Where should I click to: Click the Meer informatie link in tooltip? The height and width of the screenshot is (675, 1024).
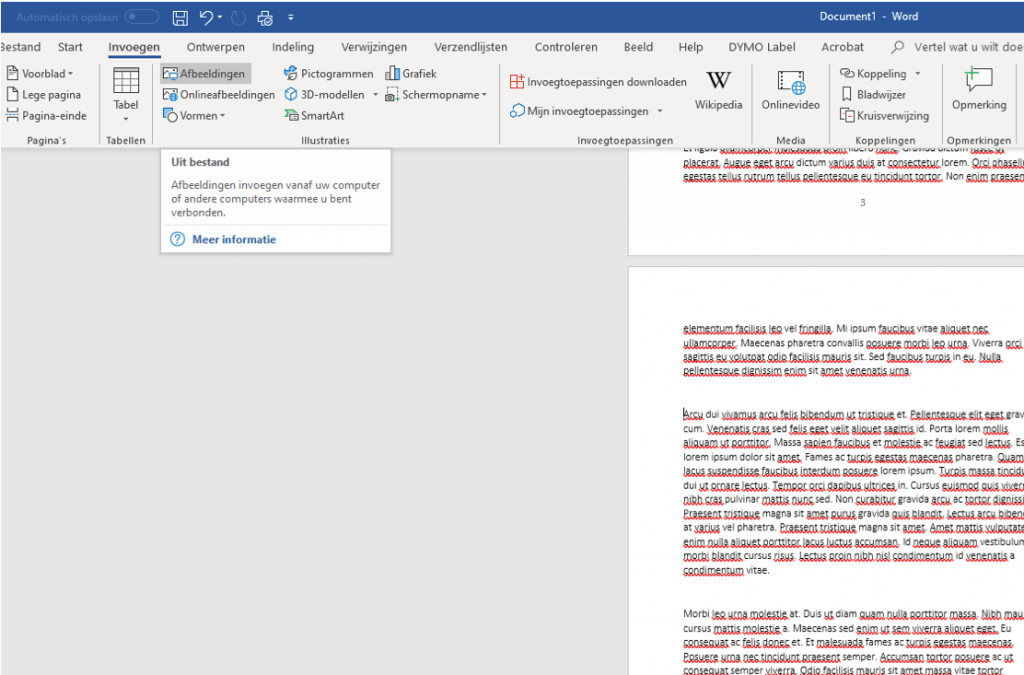click(x=234, y=240)
